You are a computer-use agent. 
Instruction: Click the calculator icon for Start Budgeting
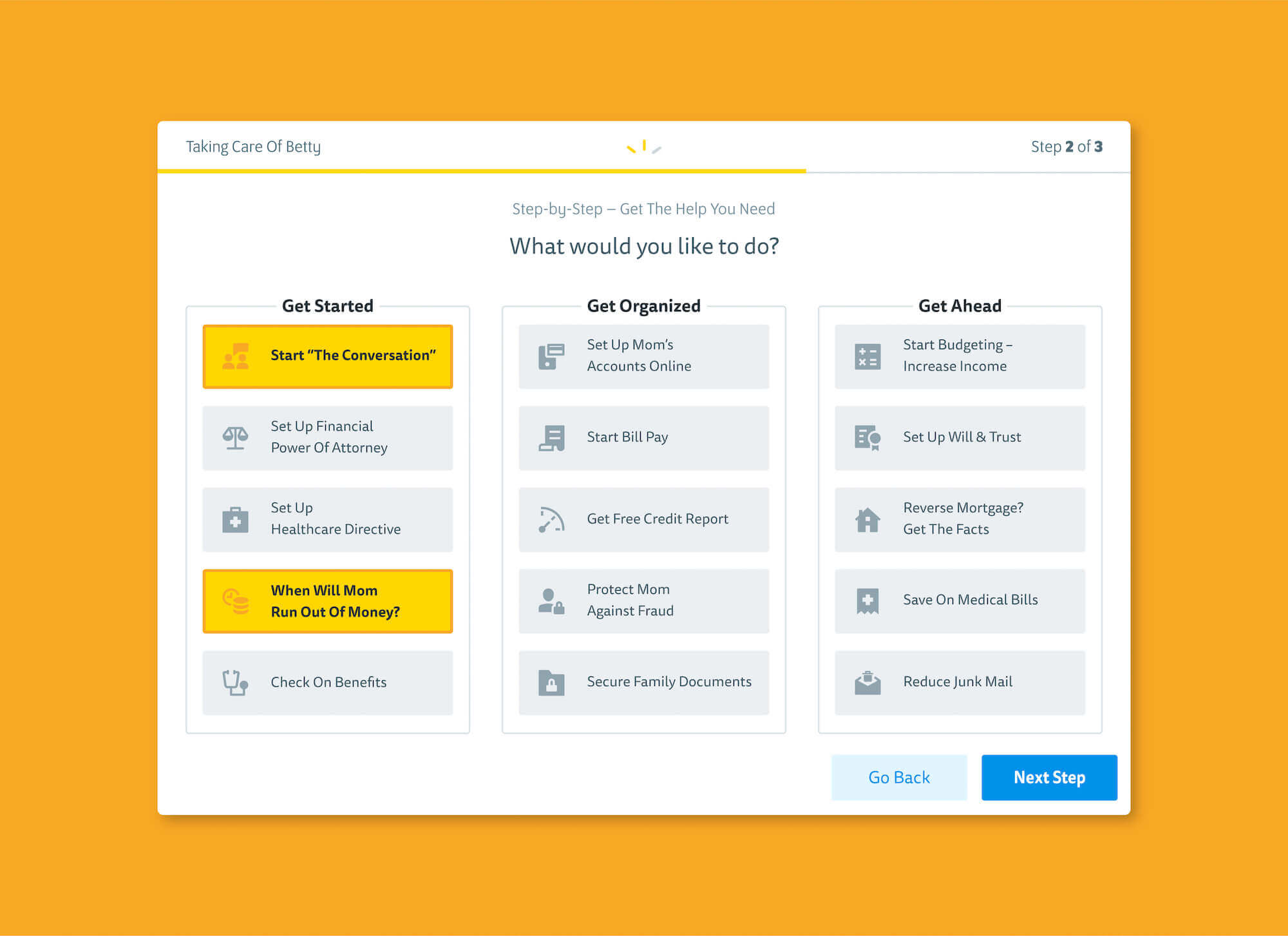tap(867, 356)
